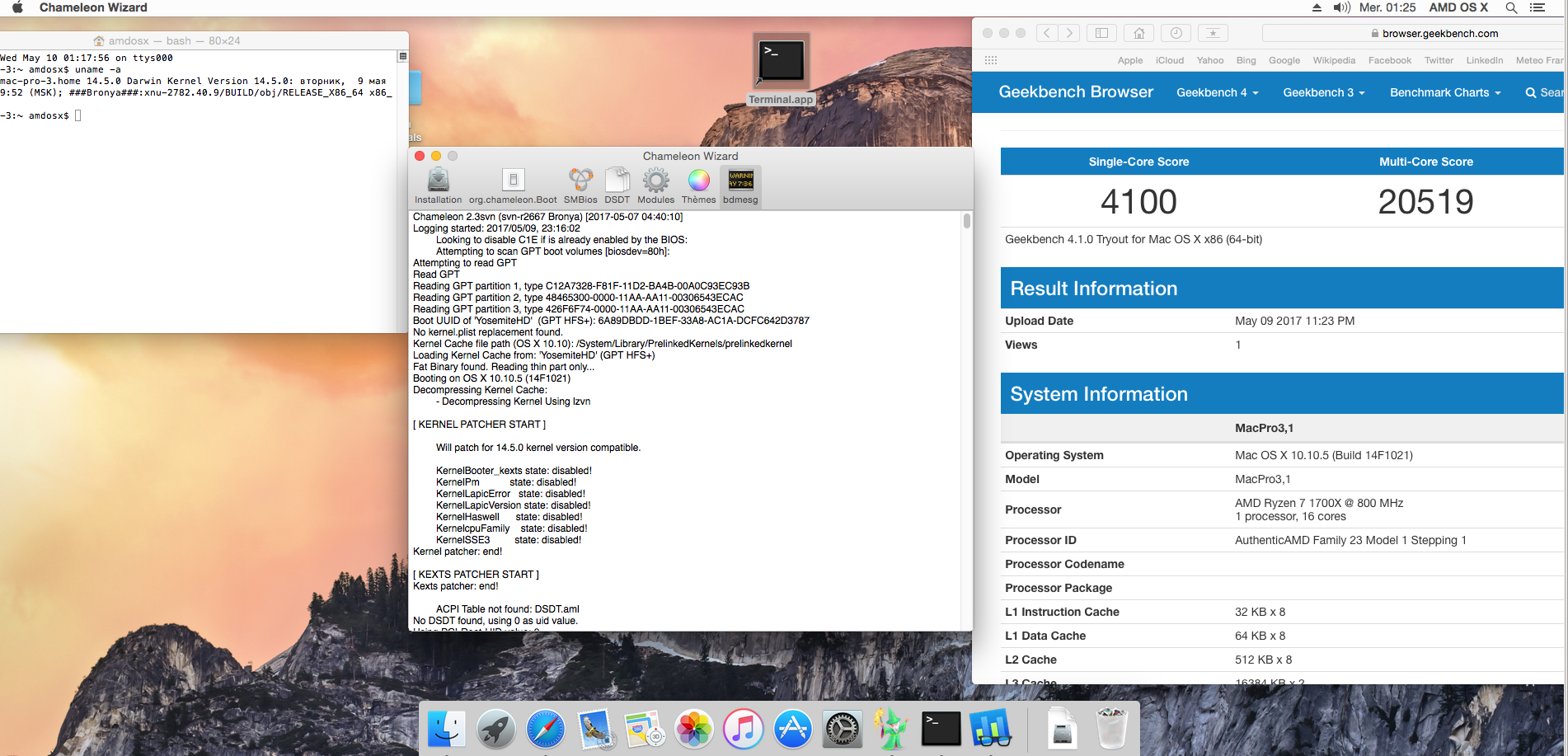Select the bdmesg log toolbar item

click(740, 185)
